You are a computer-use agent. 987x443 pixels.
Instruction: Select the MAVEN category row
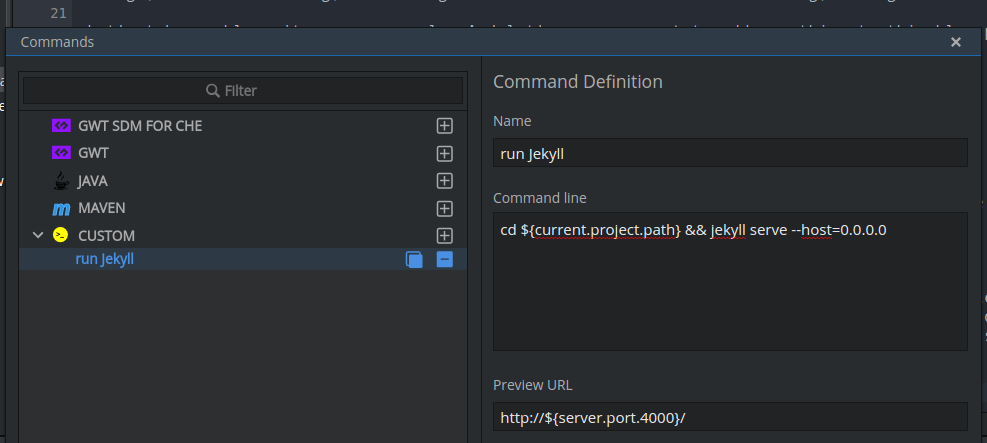[x=243, y=208]
